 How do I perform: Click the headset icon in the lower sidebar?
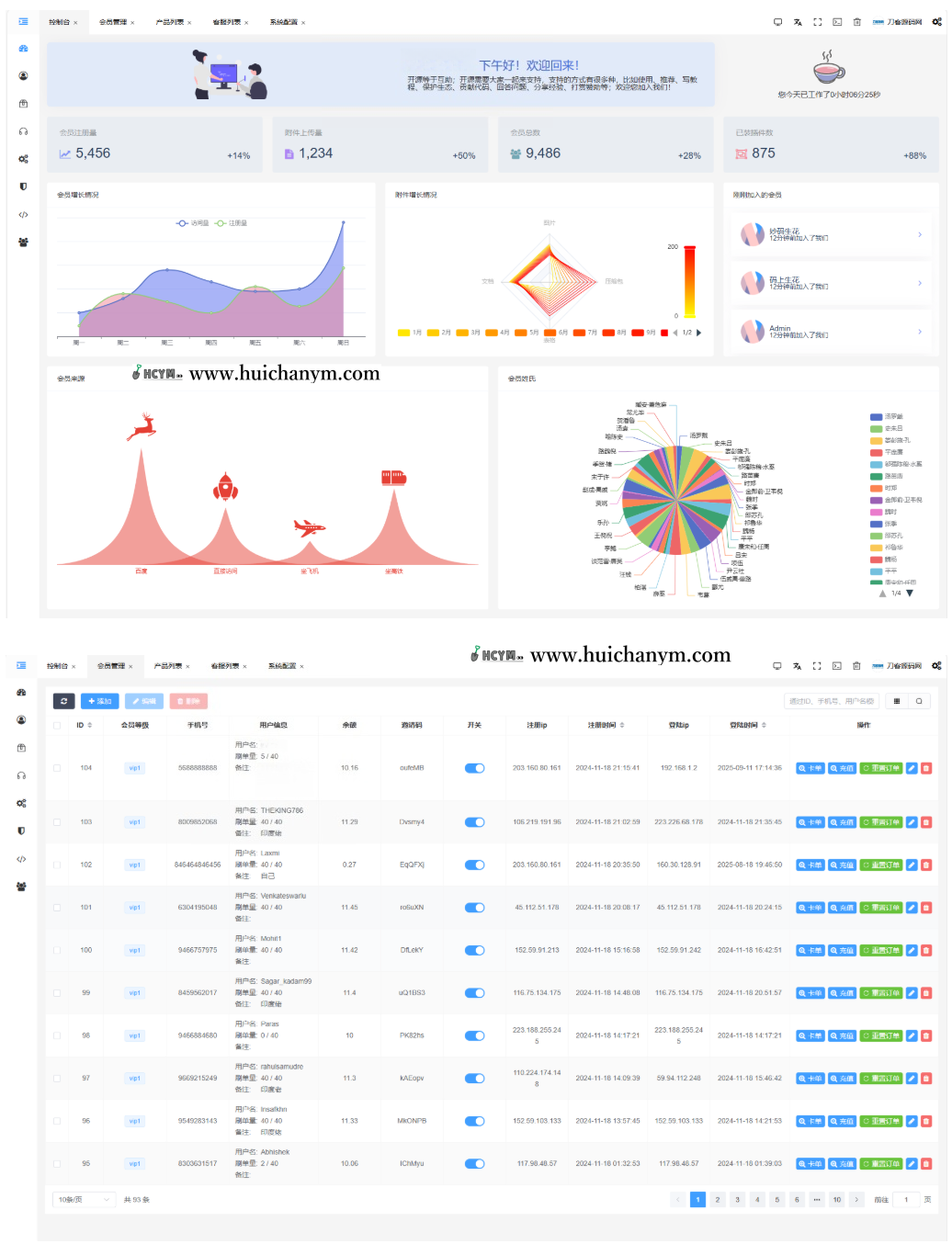click(x=22, y=775)
